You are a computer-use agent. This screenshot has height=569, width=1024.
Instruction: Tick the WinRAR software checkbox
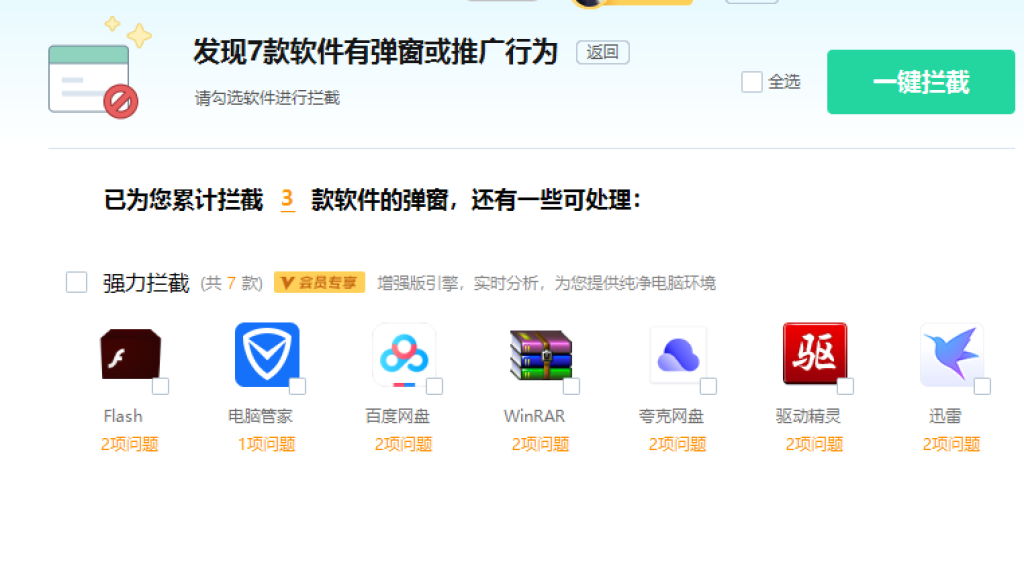(571, 387)
